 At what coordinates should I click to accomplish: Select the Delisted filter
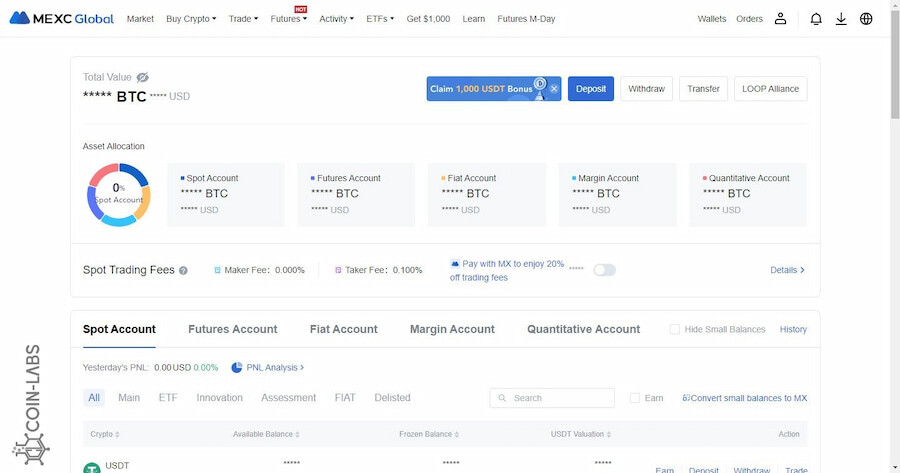[x=392, y=397]
